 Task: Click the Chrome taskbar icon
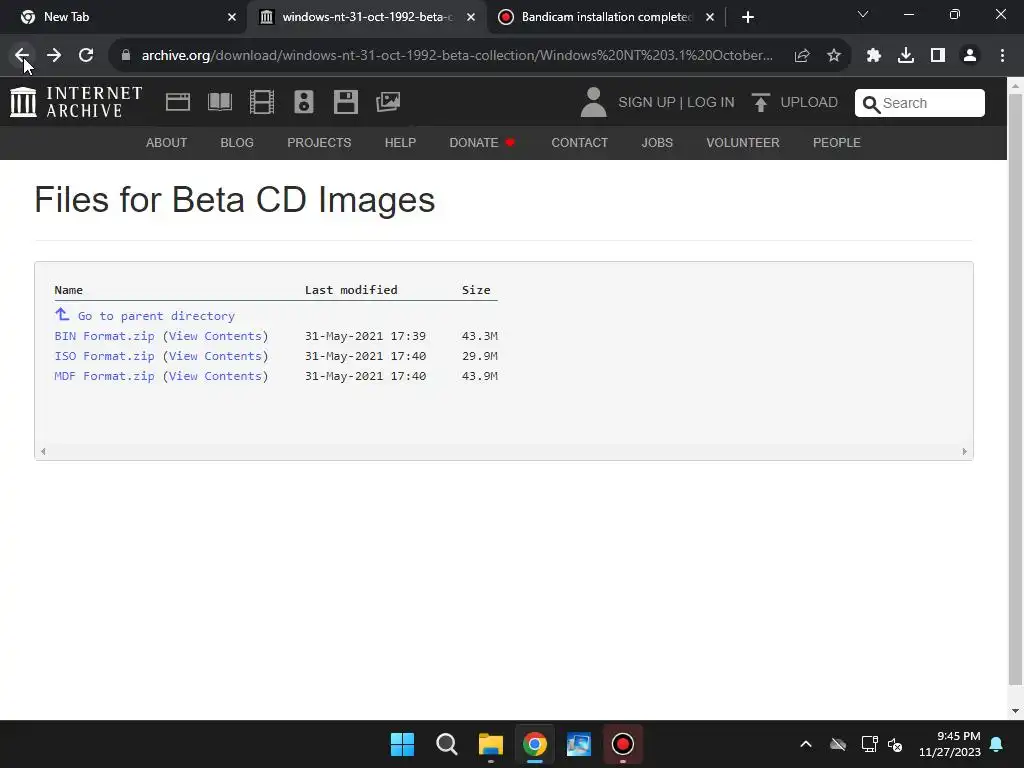(x=535, y=744)
